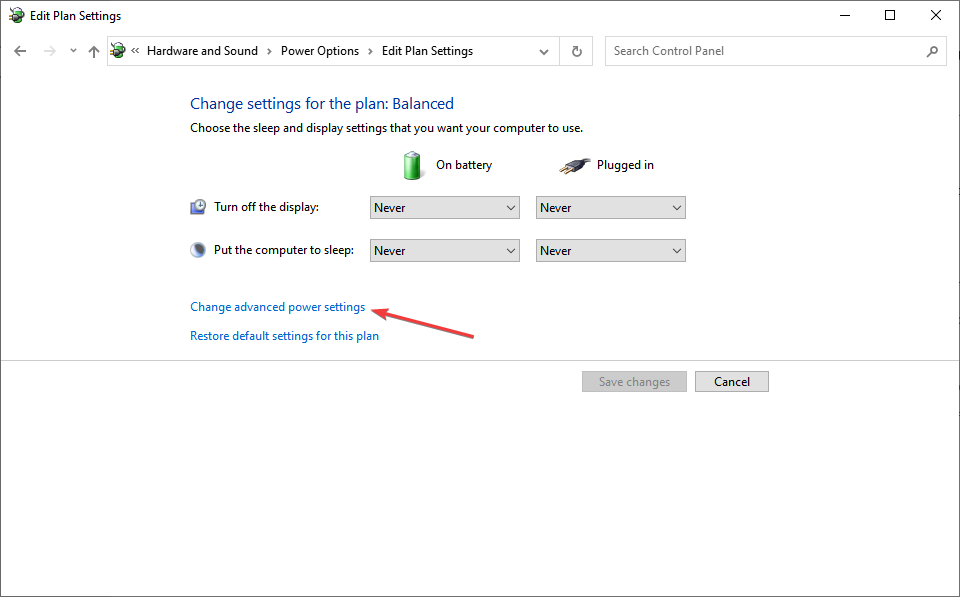Open sleep dropdown for Plugged in
Viewport: 960px width, 597px height.
[x=610, y=251]
